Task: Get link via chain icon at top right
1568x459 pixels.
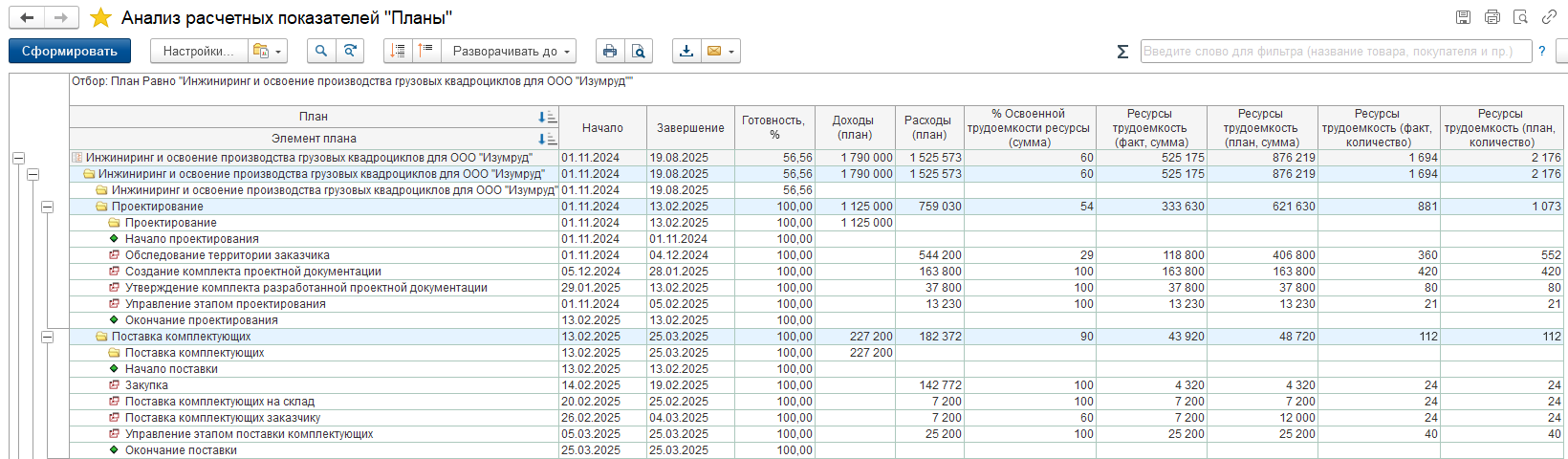Action: pyautogui.click(x=1549, y=17)
